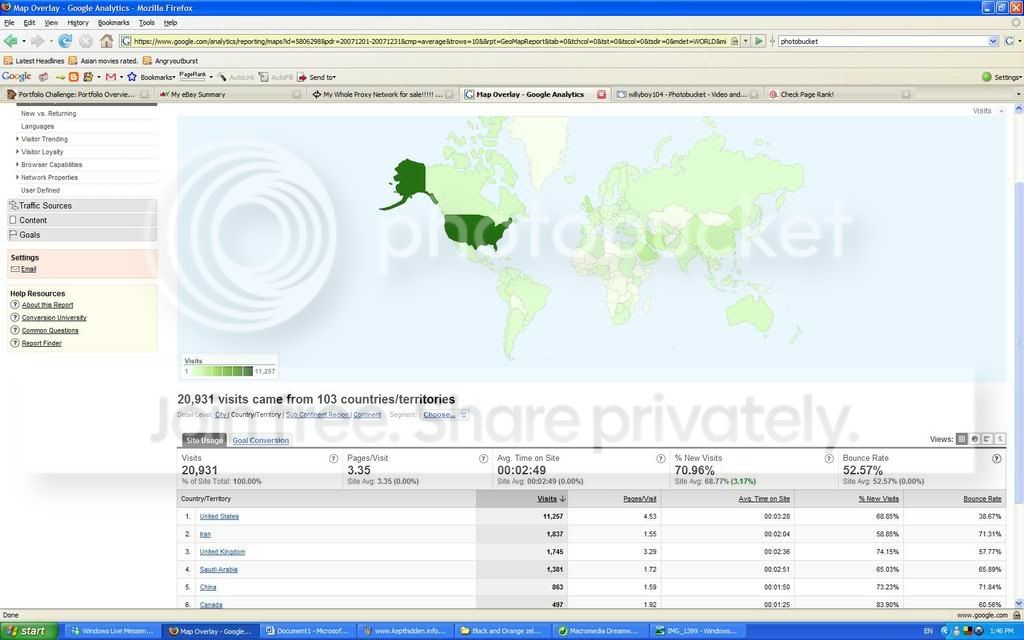
Task: Reload the page with the Reload icon
Action: (x=65, y=41)
